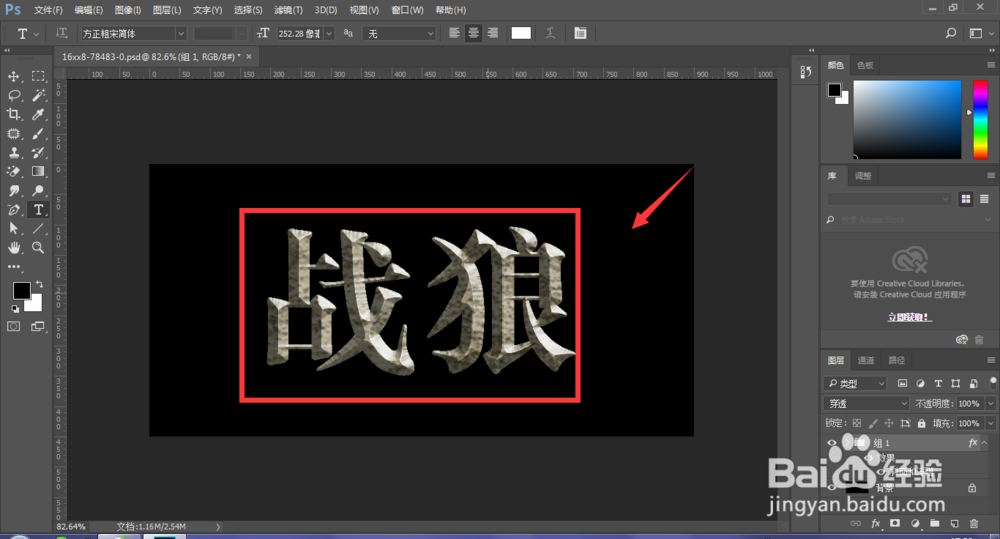Open the layer filter 类型 dropdown
Image resolution: width=1000 pixels, height=539 pixels.
(857, 383)
